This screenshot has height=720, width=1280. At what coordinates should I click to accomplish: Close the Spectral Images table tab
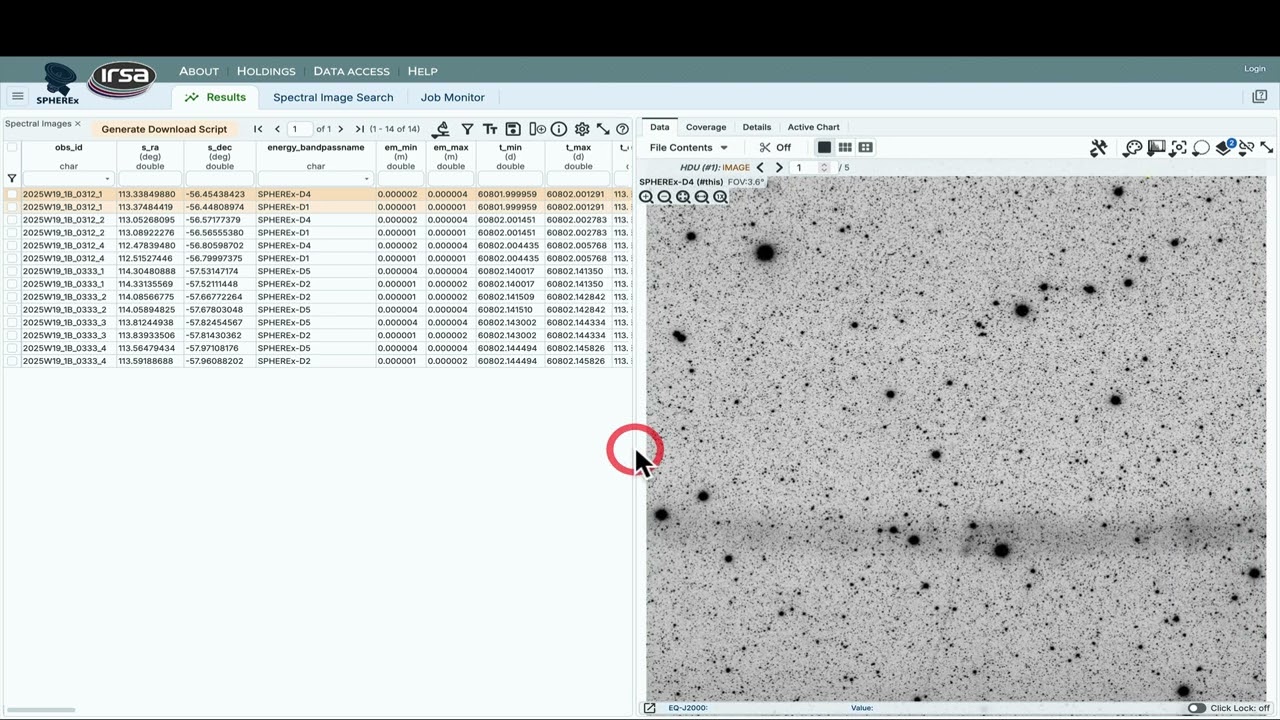(77, 124)
